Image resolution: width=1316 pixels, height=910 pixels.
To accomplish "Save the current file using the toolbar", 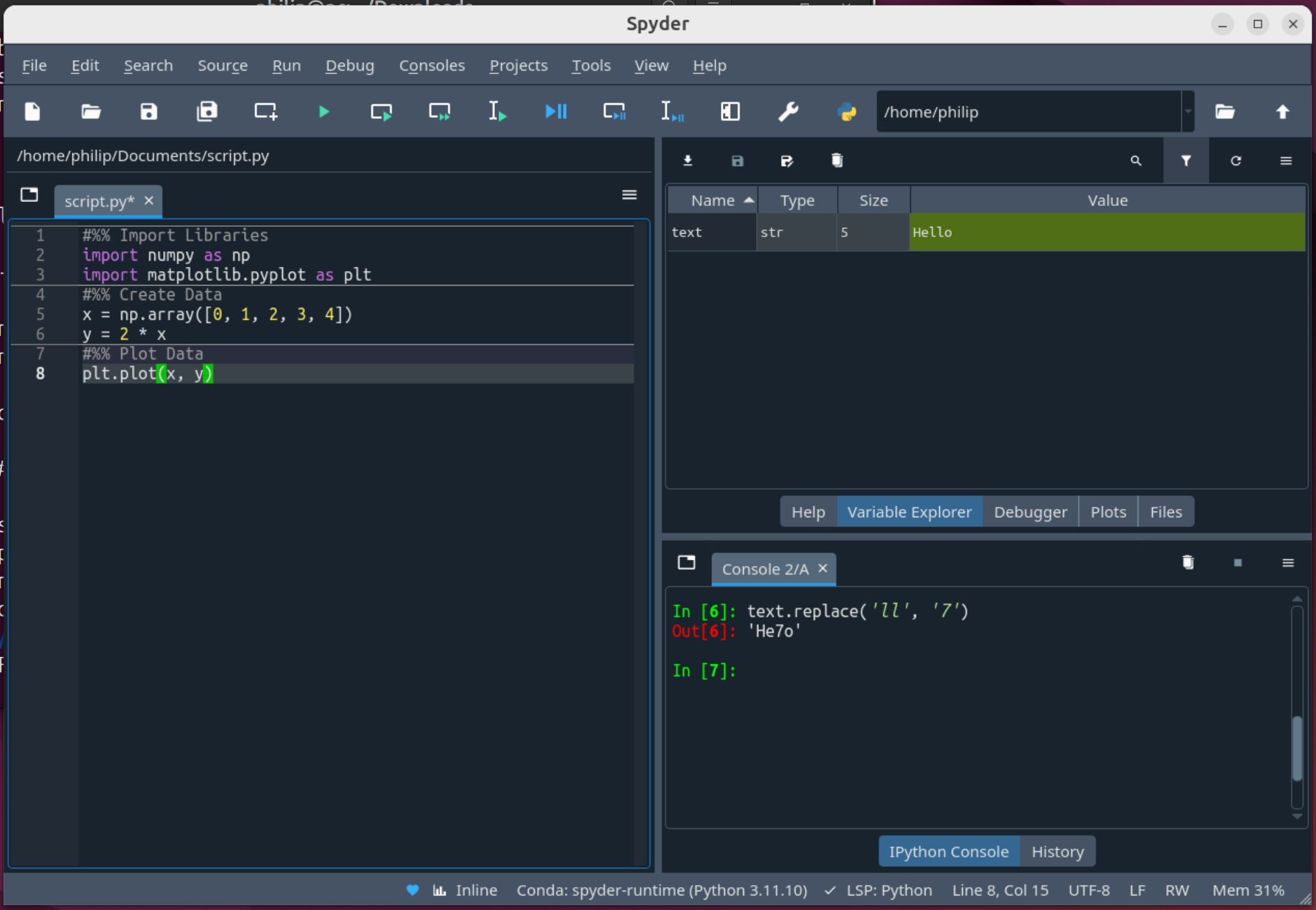I will coord(149,111).
